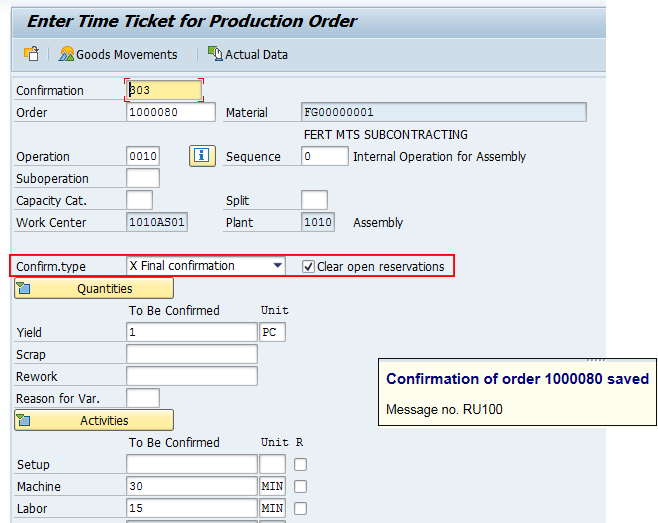Check the R checkbox in Setup row
Viewport: 658px width, 523px height.
[301, 464]
